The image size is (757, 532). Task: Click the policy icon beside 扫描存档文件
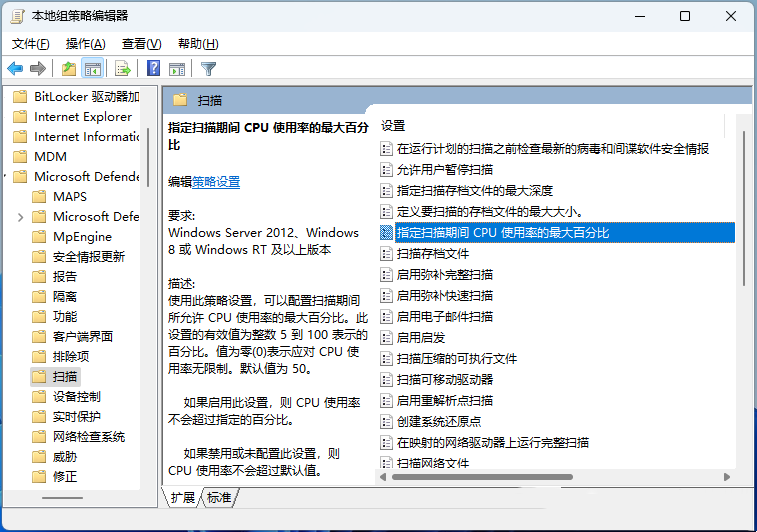pos(386,253)
